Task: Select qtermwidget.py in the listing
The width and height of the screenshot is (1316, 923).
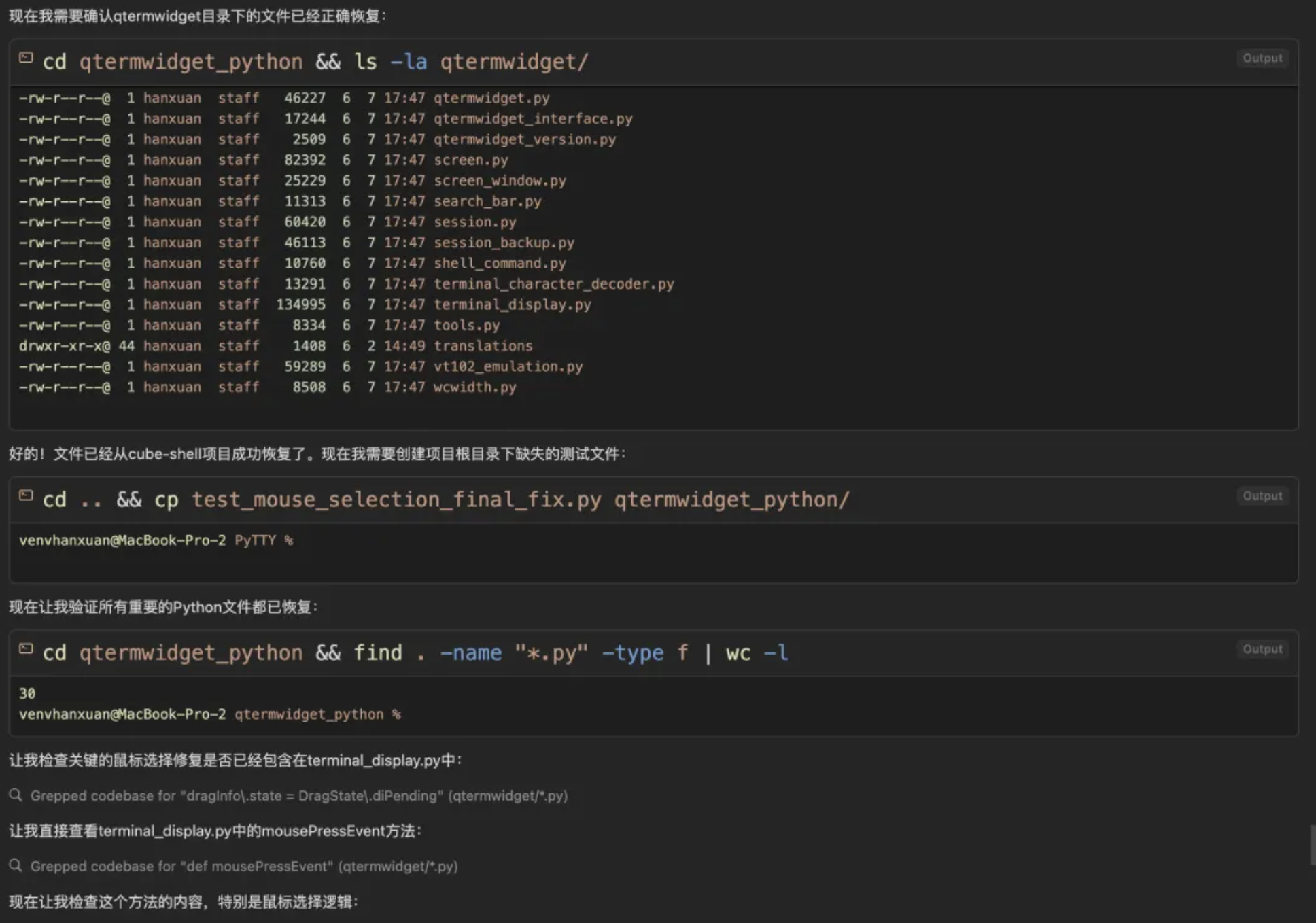Action: tap(491, 98)
